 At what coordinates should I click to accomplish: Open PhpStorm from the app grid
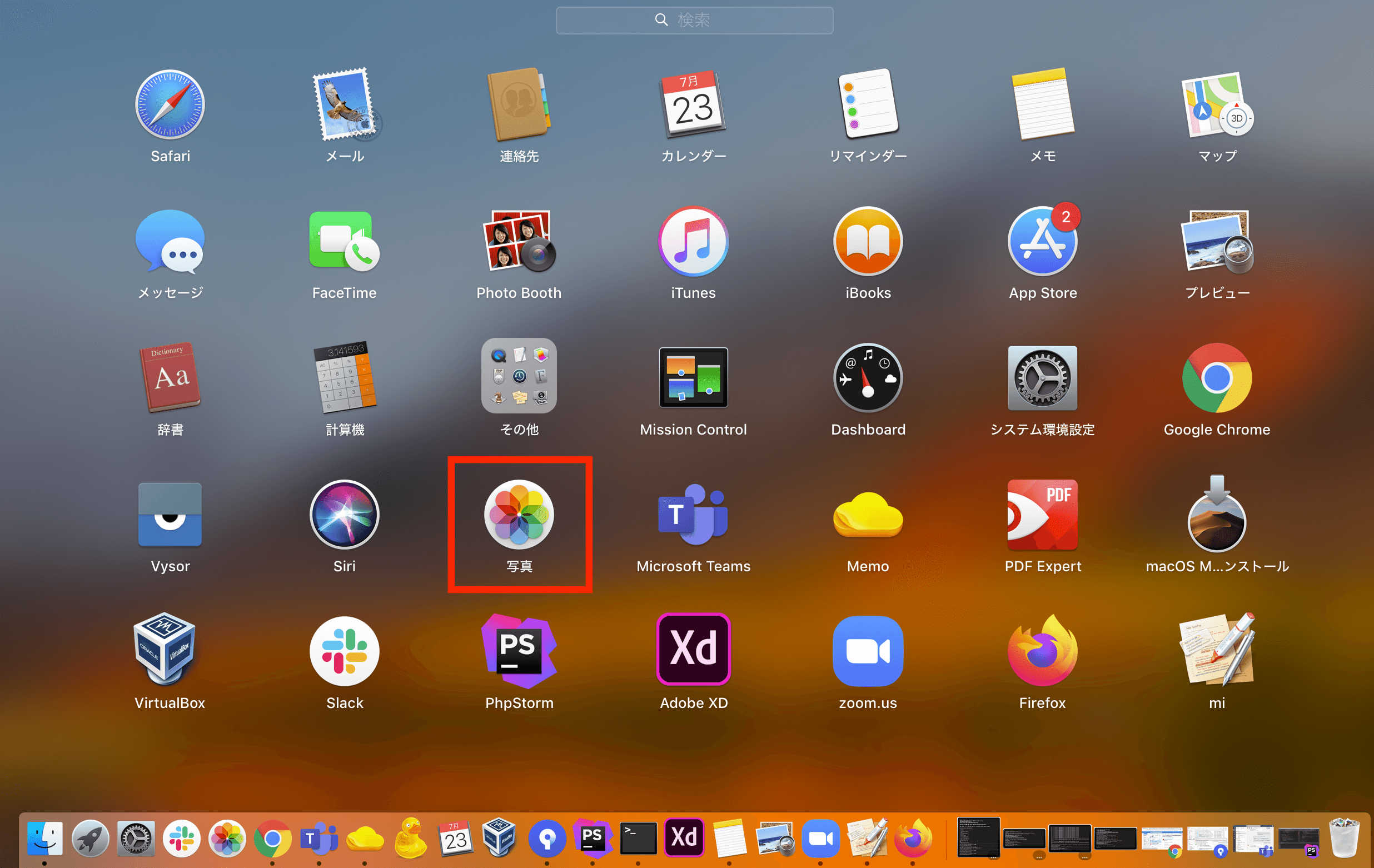(519, 651)
